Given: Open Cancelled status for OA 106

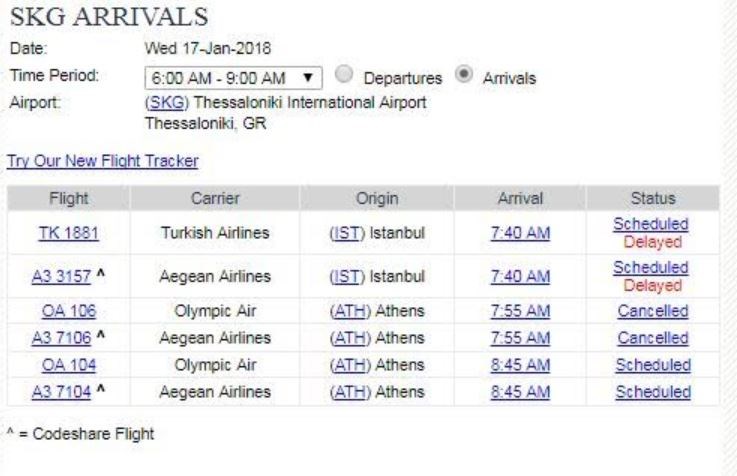Looking at the screenshot, I should (x=652, y=310).
